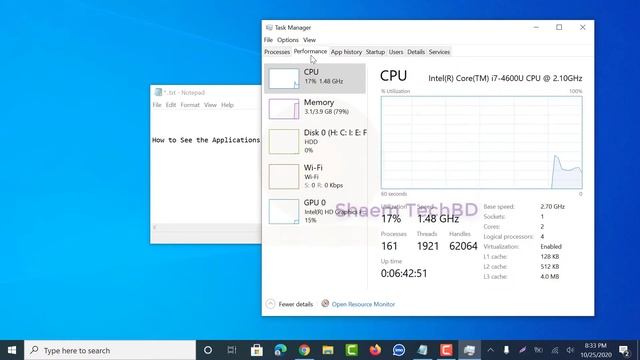The image size is (640, 360).
Task: Open network Wi-Fi tray icon
Action: (555, 350)
